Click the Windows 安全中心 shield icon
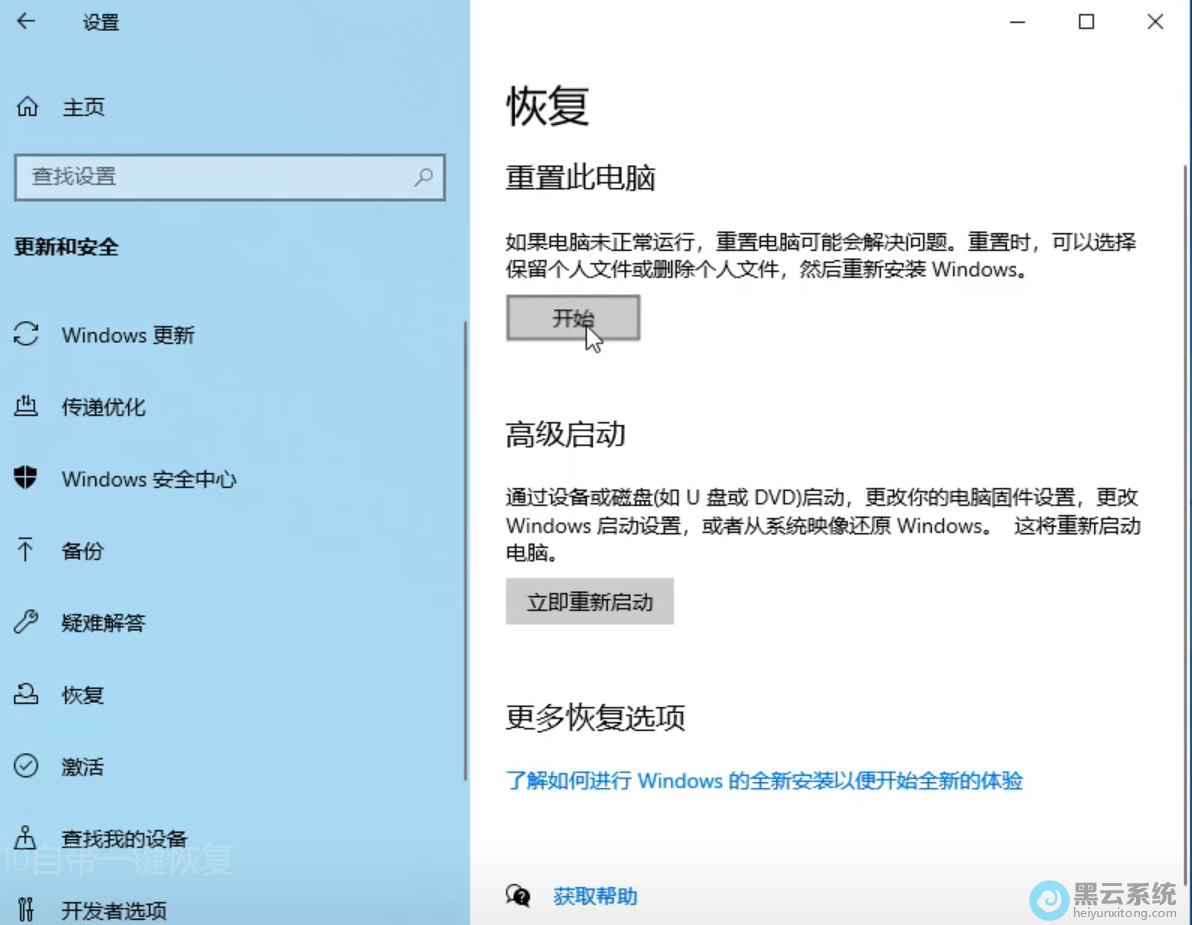1192x925 pixels. click(x=26, y=479)
